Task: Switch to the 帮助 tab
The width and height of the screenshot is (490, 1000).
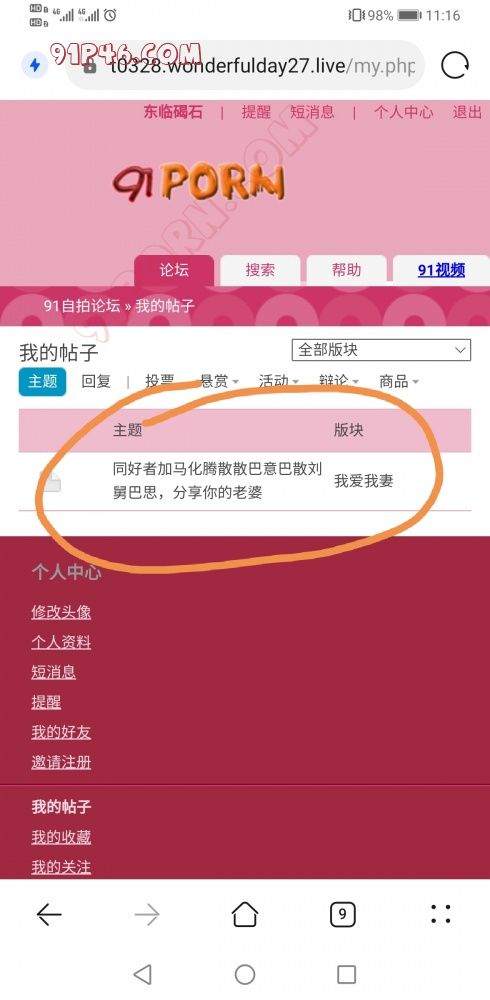Action: (x=346, y=270)
